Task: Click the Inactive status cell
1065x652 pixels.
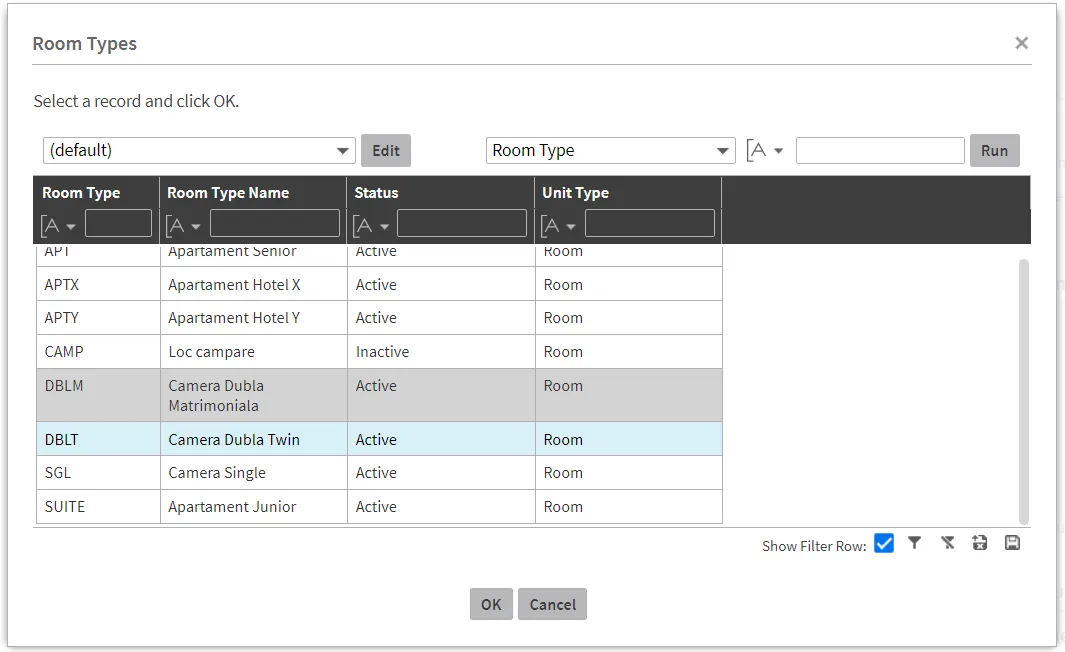Action: [x=441, y=352]
